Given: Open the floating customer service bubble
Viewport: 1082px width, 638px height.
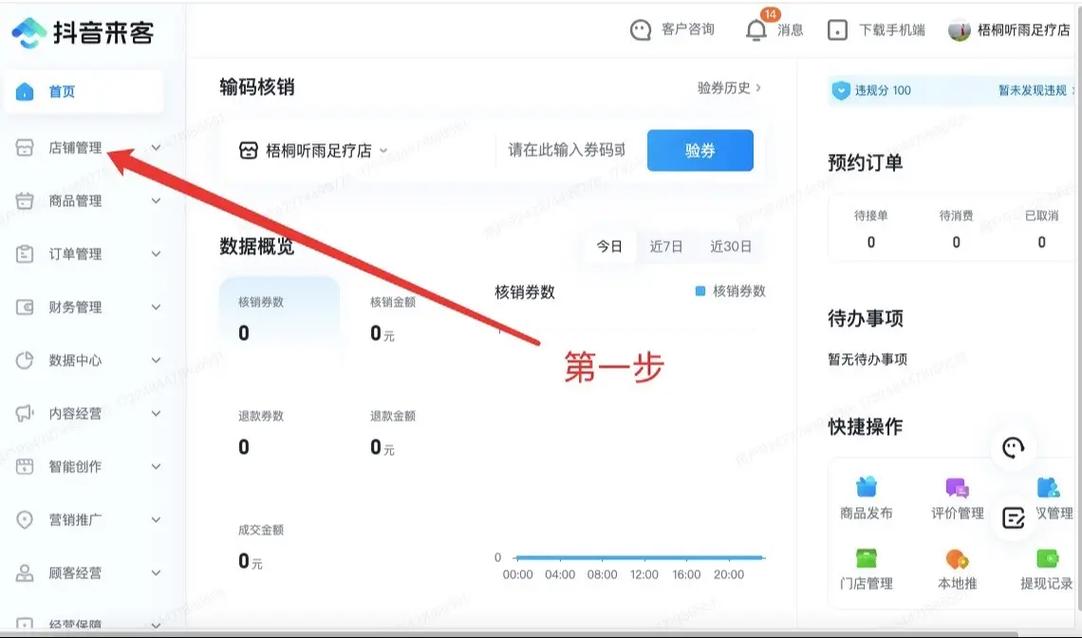Looking at the screenshot, I should [x=1013, y=449].
